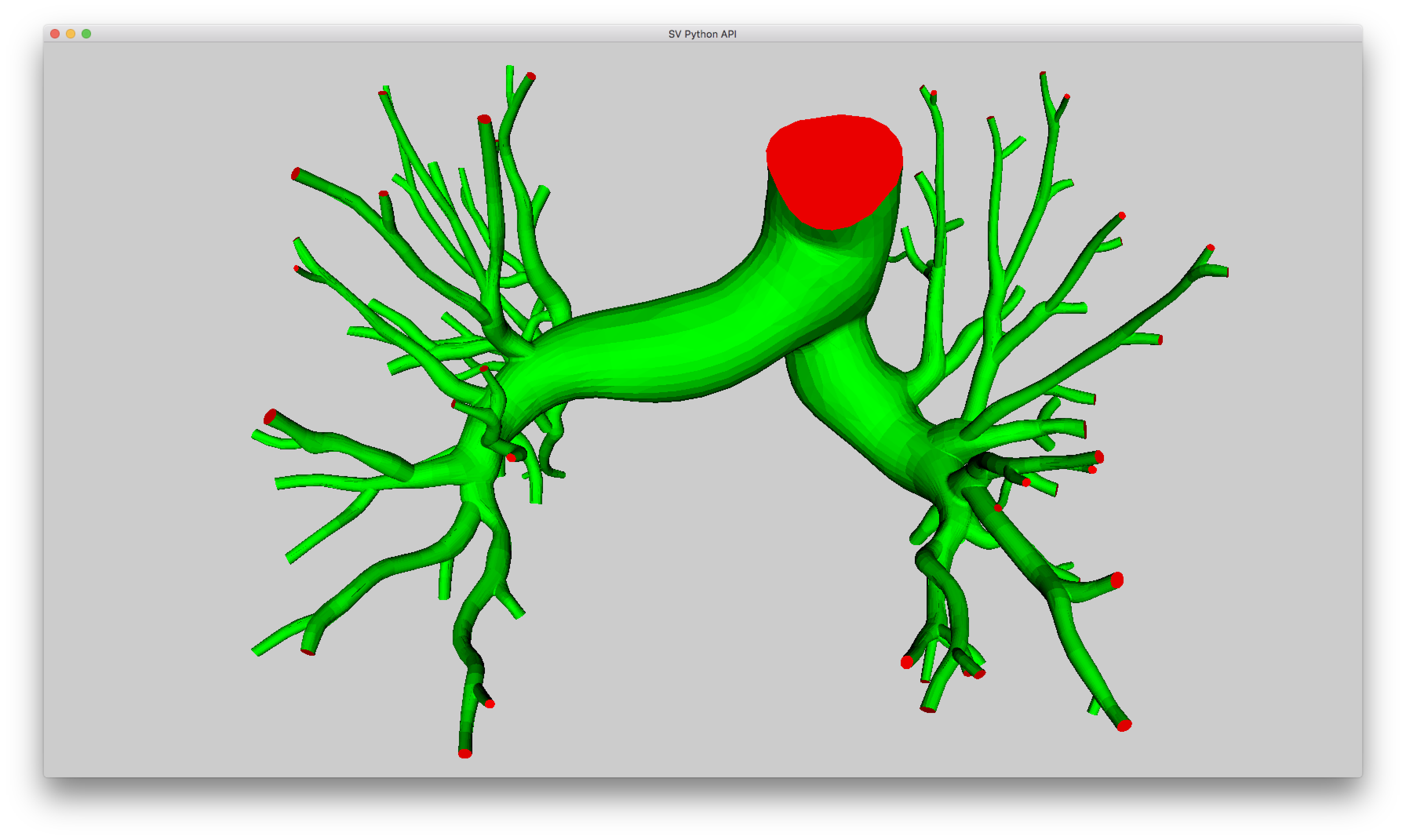1406x840 pixels.
Task: Minimize the SV Python API window
Action: [x=70, y=34]
